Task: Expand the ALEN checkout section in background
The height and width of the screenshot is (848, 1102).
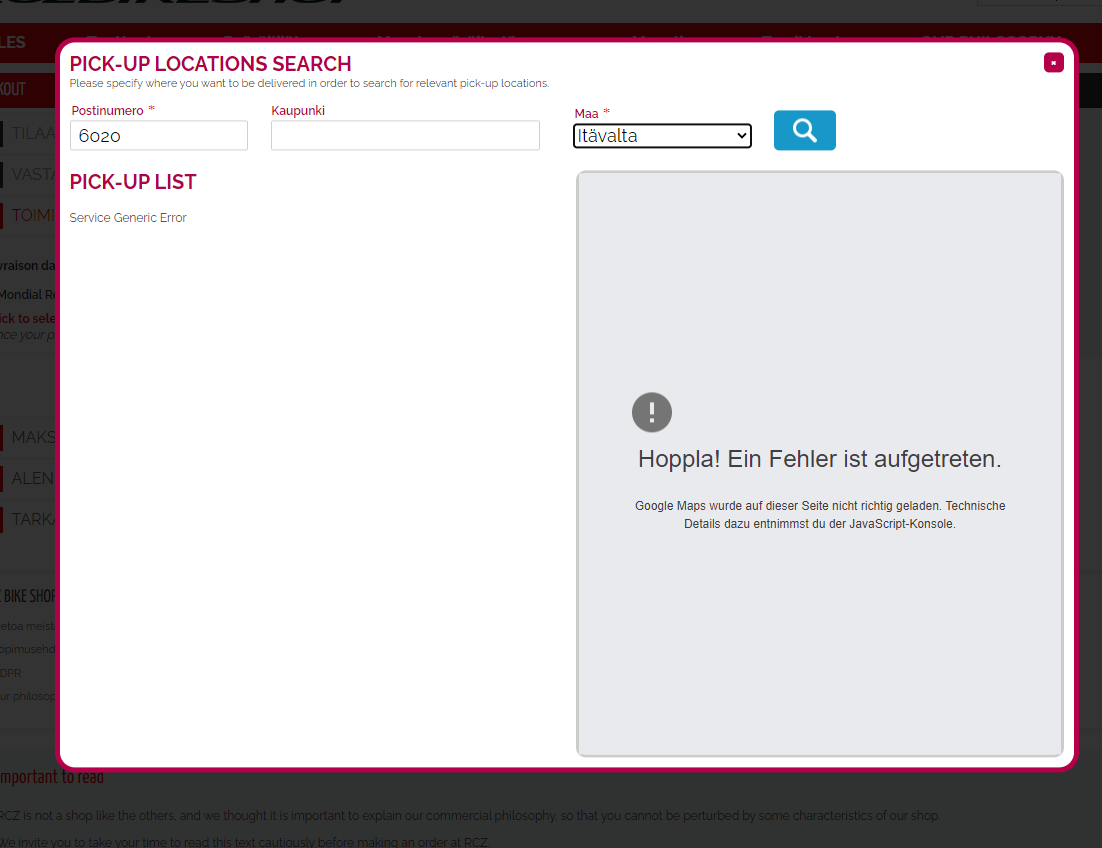Action: click(x=30, y=478)
